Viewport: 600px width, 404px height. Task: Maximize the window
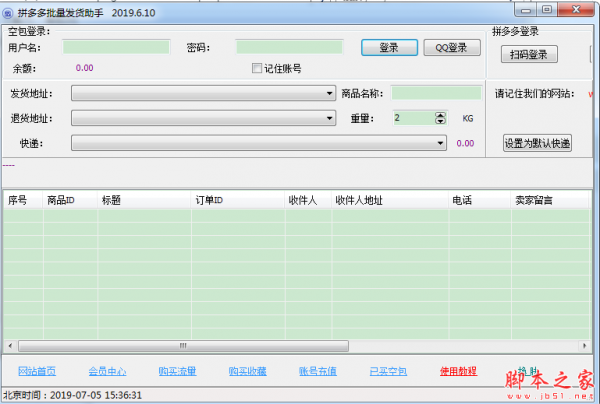[x=547, y=10]
